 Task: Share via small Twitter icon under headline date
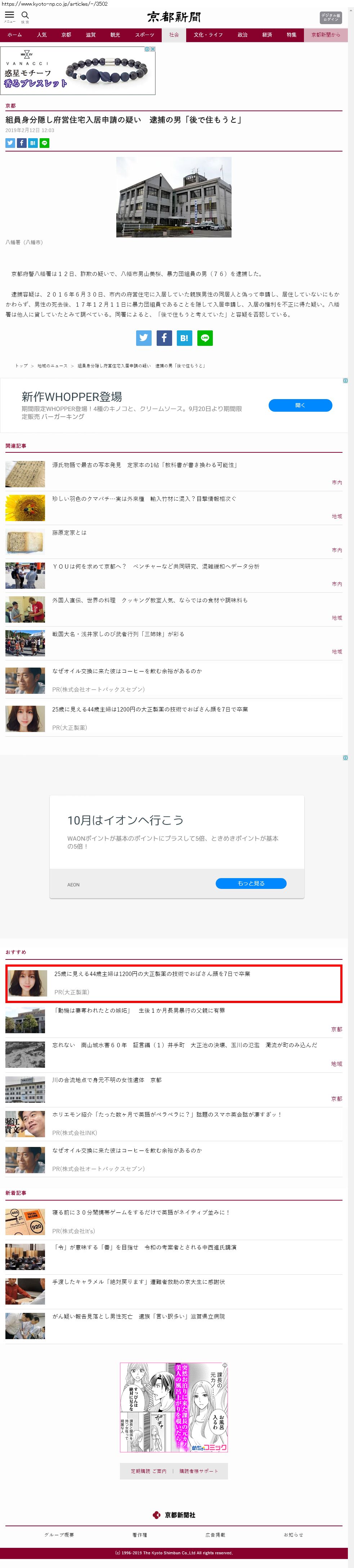click(10, 143)
